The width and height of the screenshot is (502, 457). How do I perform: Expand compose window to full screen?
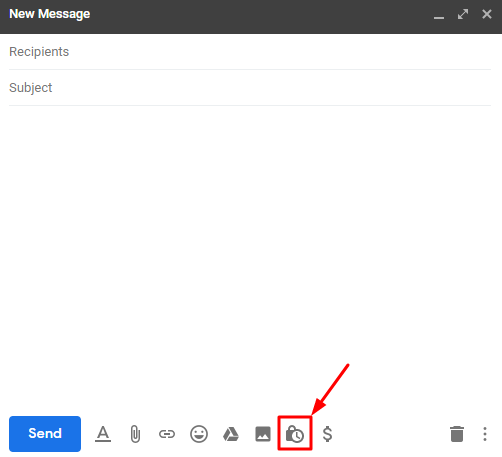pos(463,14)
